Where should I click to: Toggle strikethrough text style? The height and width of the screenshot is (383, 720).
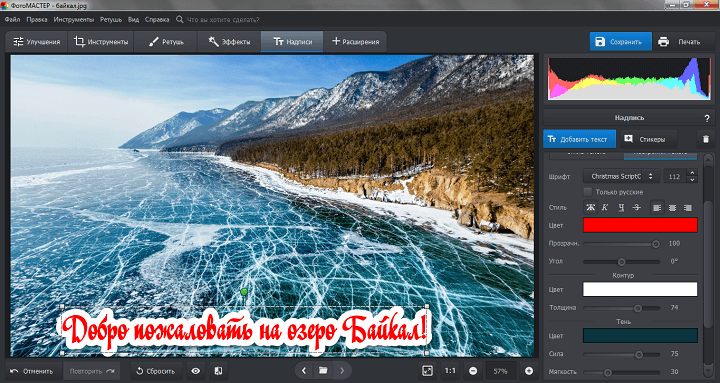coord(636,208)
